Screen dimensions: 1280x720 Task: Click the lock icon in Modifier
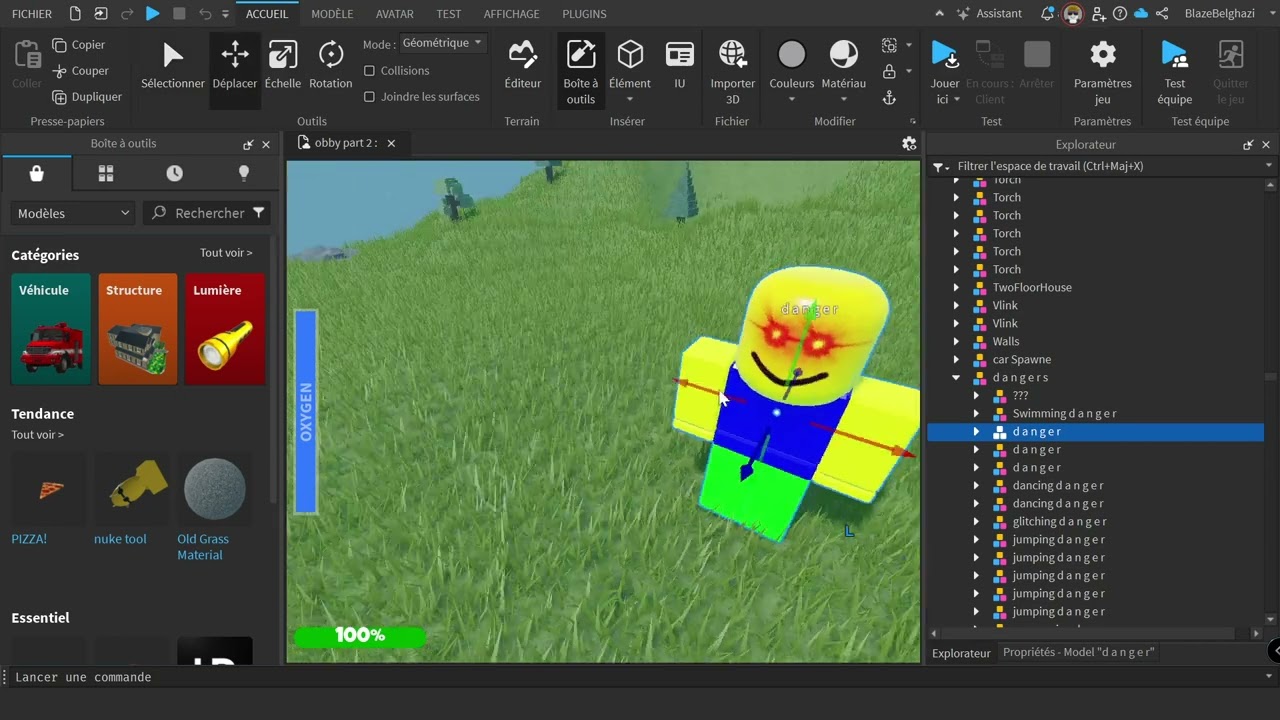coord(889,71)
